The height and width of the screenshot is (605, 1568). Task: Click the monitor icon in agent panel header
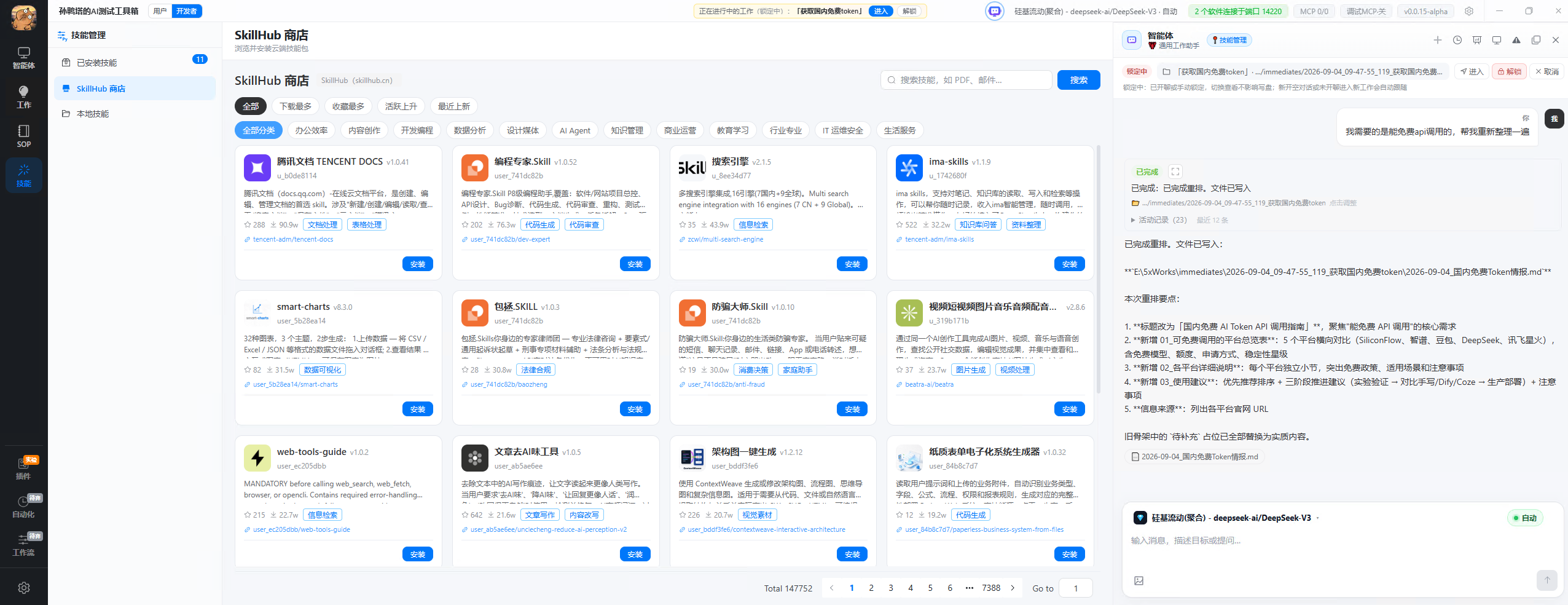pyautogui.click(x=1497, y=40)
